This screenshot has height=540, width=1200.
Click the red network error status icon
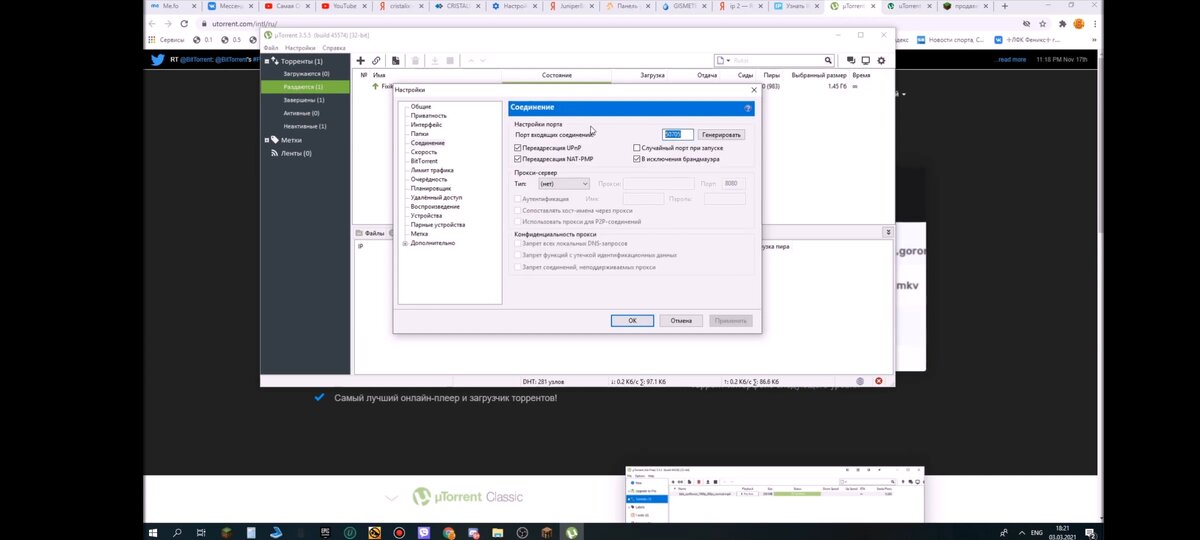879,381
